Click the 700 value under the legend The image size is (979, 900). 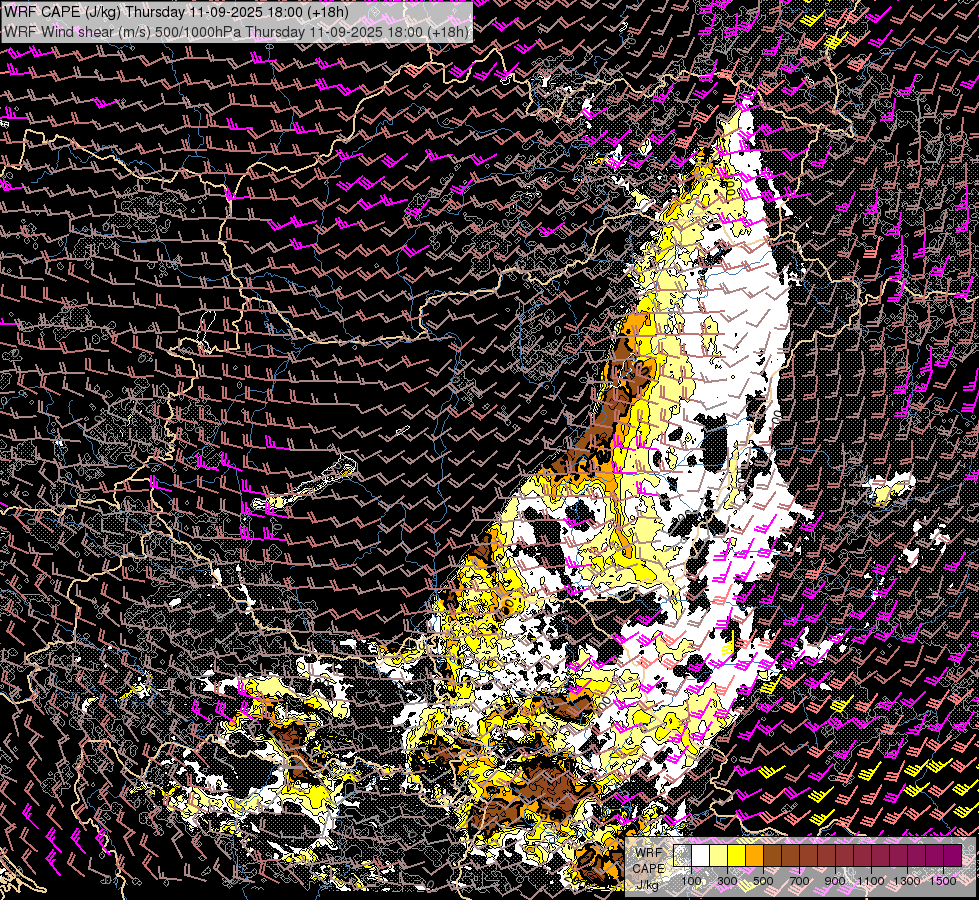pyautogui.click(x=799, y=881)
